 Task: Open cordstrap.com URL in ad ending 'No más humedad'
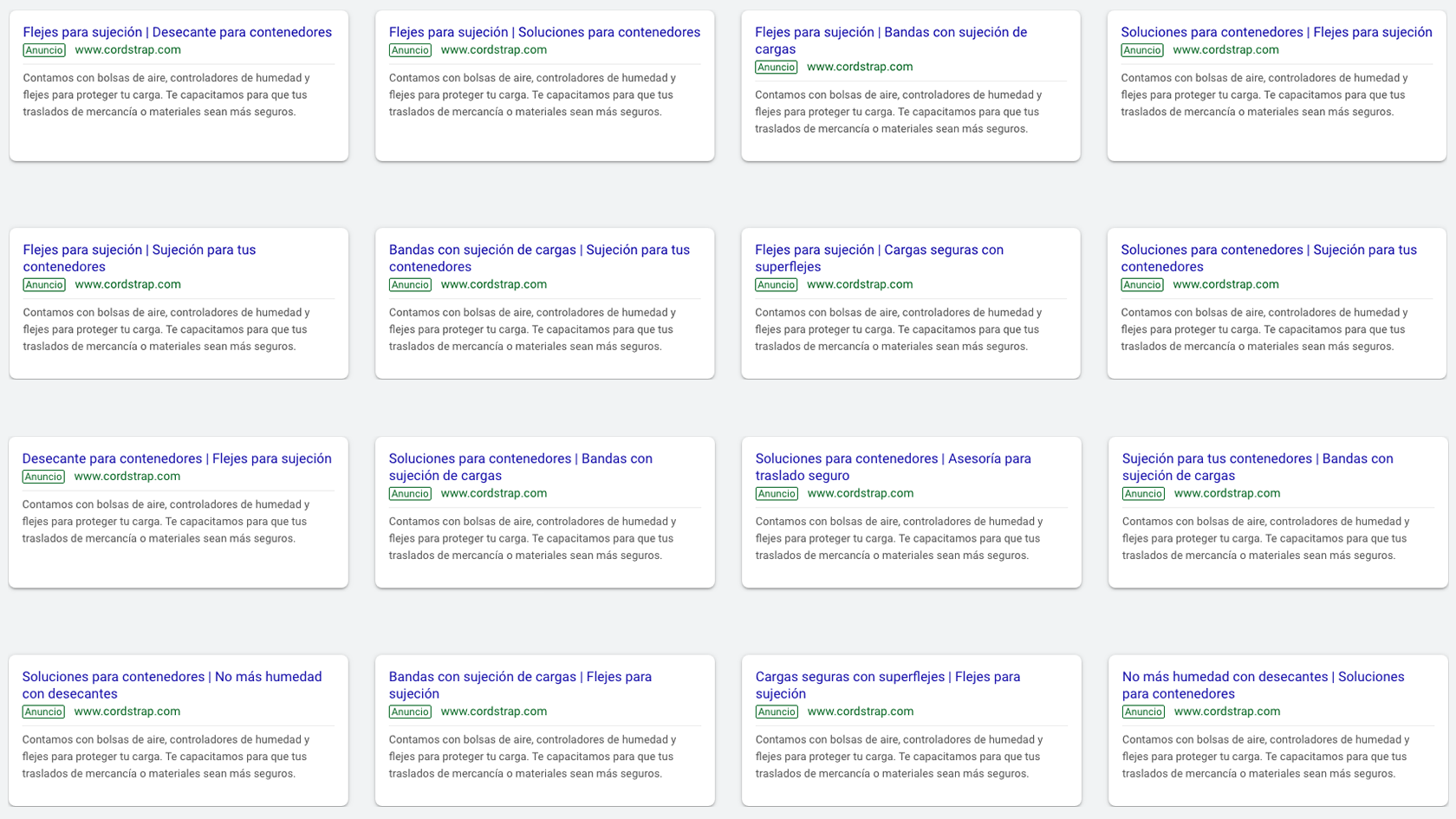click(127, 712)
